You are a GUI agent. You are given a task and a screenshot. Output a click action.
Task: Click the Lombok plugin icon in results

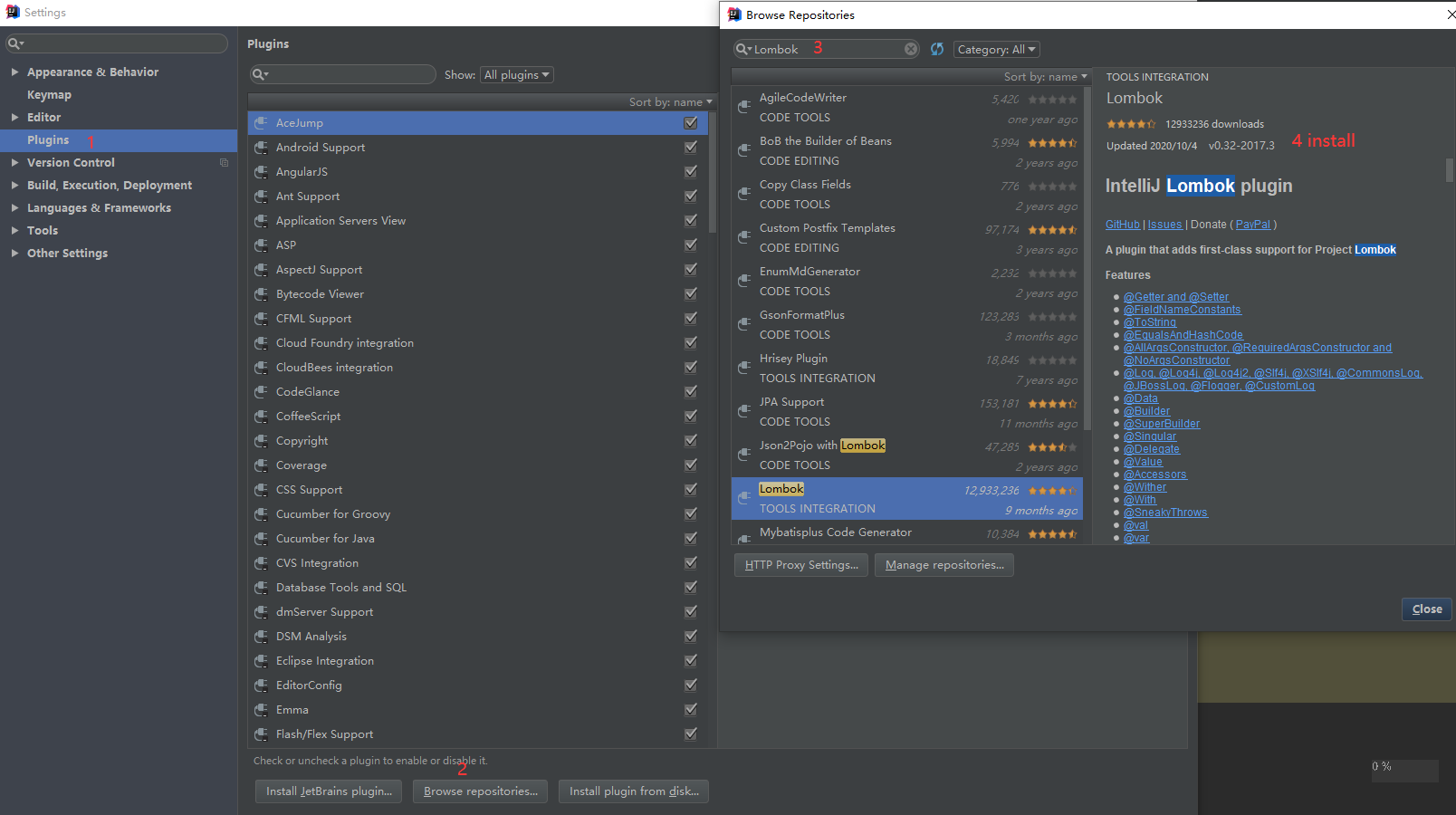click(x=744, y=498)
